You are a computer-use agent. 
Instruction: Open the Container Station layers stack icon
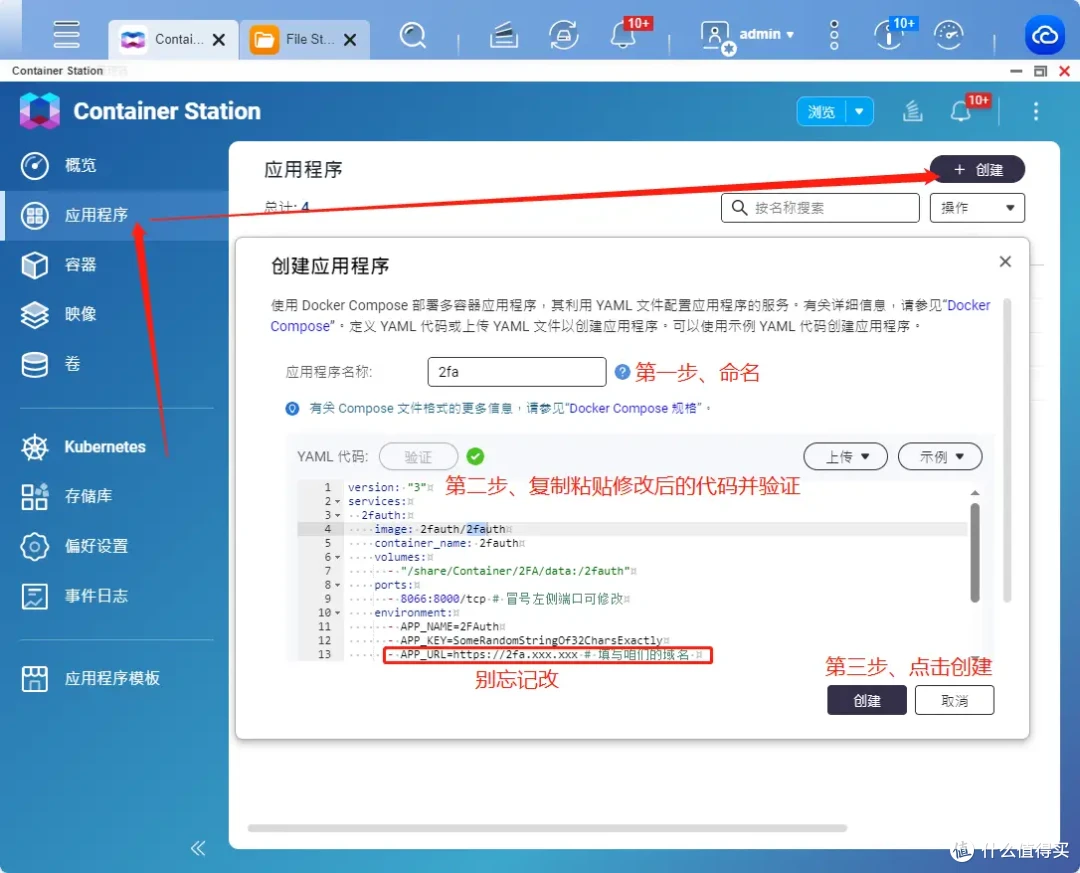point(912,111)
